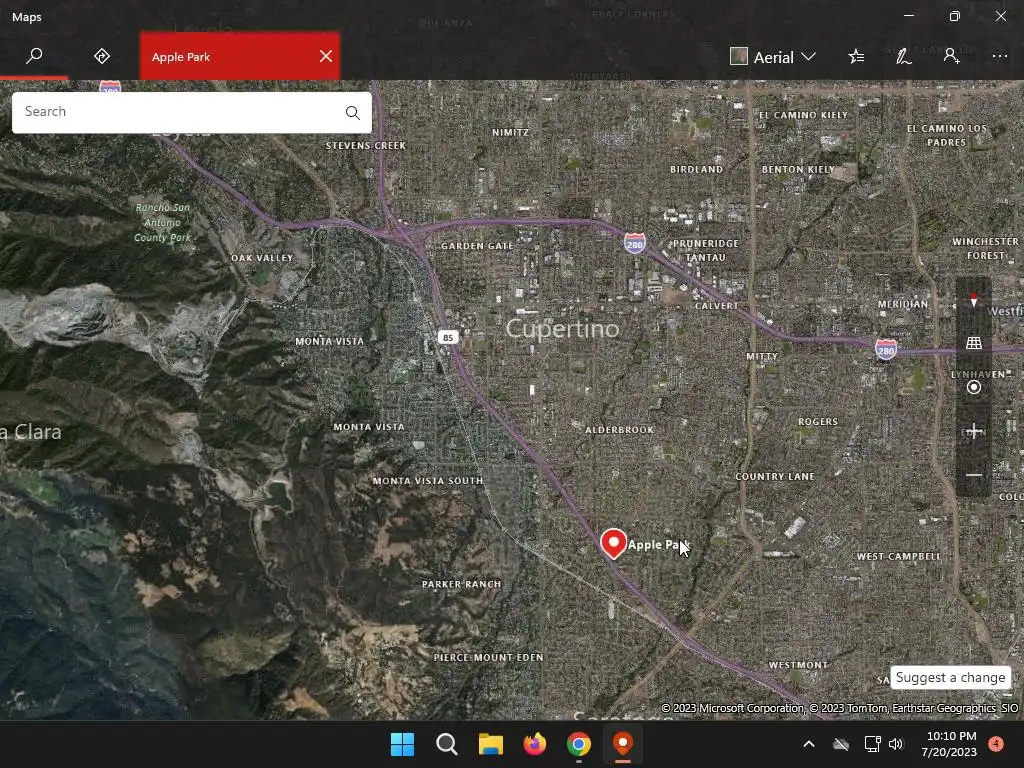1024x768 pixels.
Task: Click the Alderbrook neighborhood label
Action: click(x=619, y=430)
